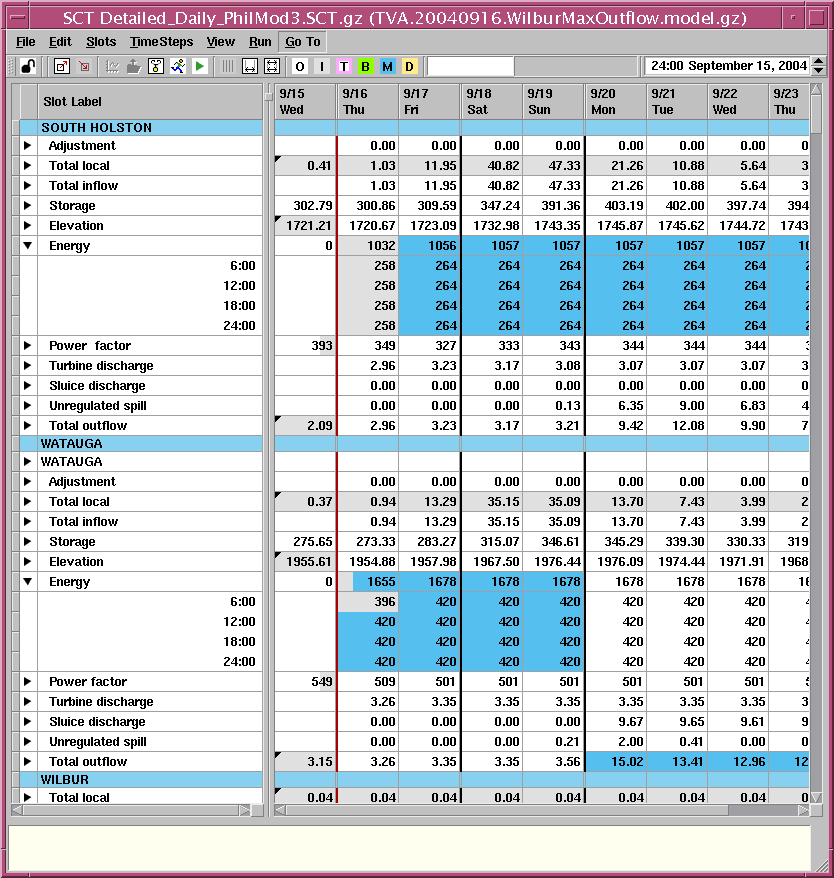Apply the green B flag
The height and width of the screenshot is (878, 834).
(366, 67)
